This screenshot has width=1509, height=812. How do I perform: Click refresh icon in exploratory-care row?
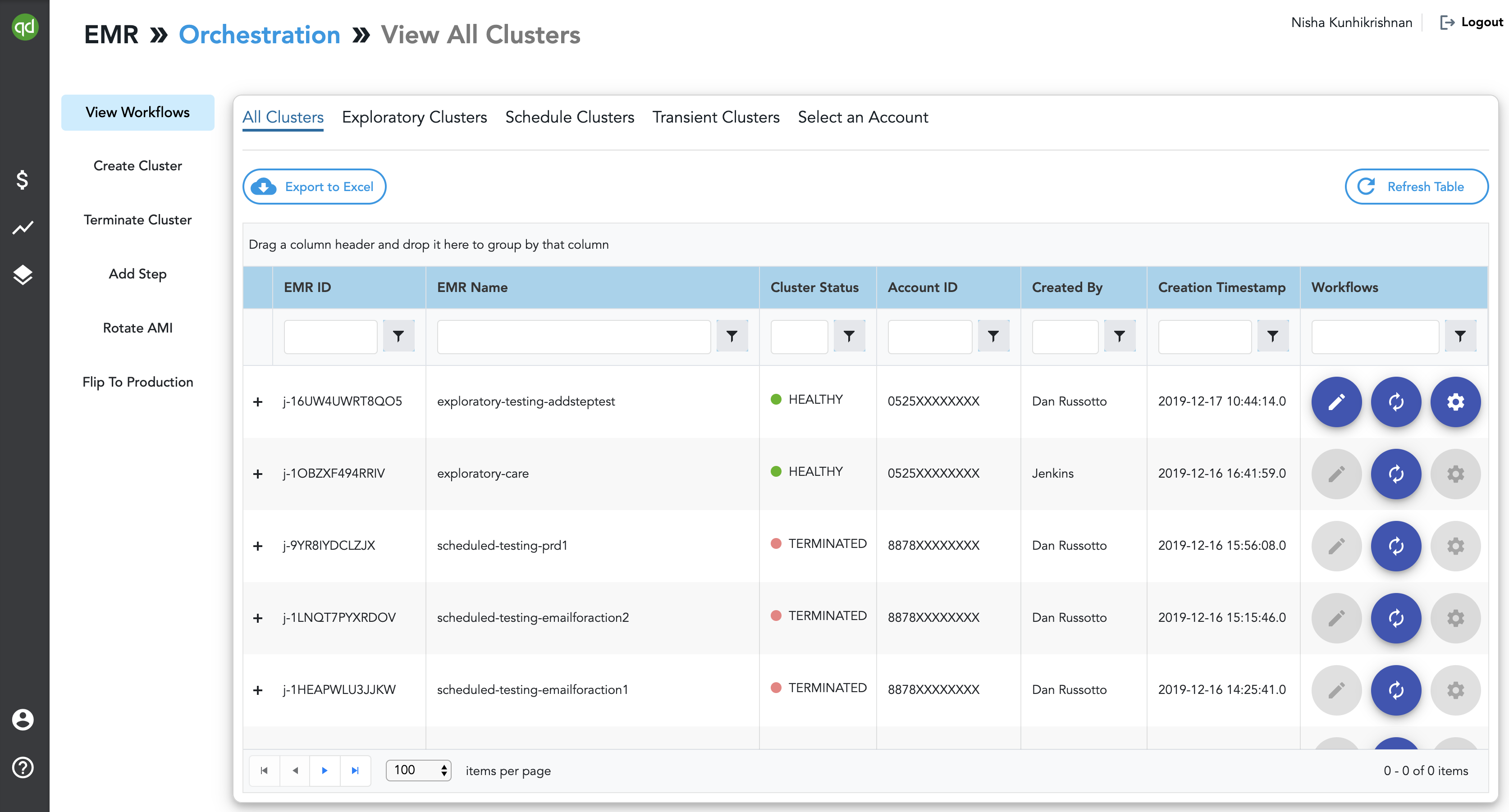[x=1396, y=474]
